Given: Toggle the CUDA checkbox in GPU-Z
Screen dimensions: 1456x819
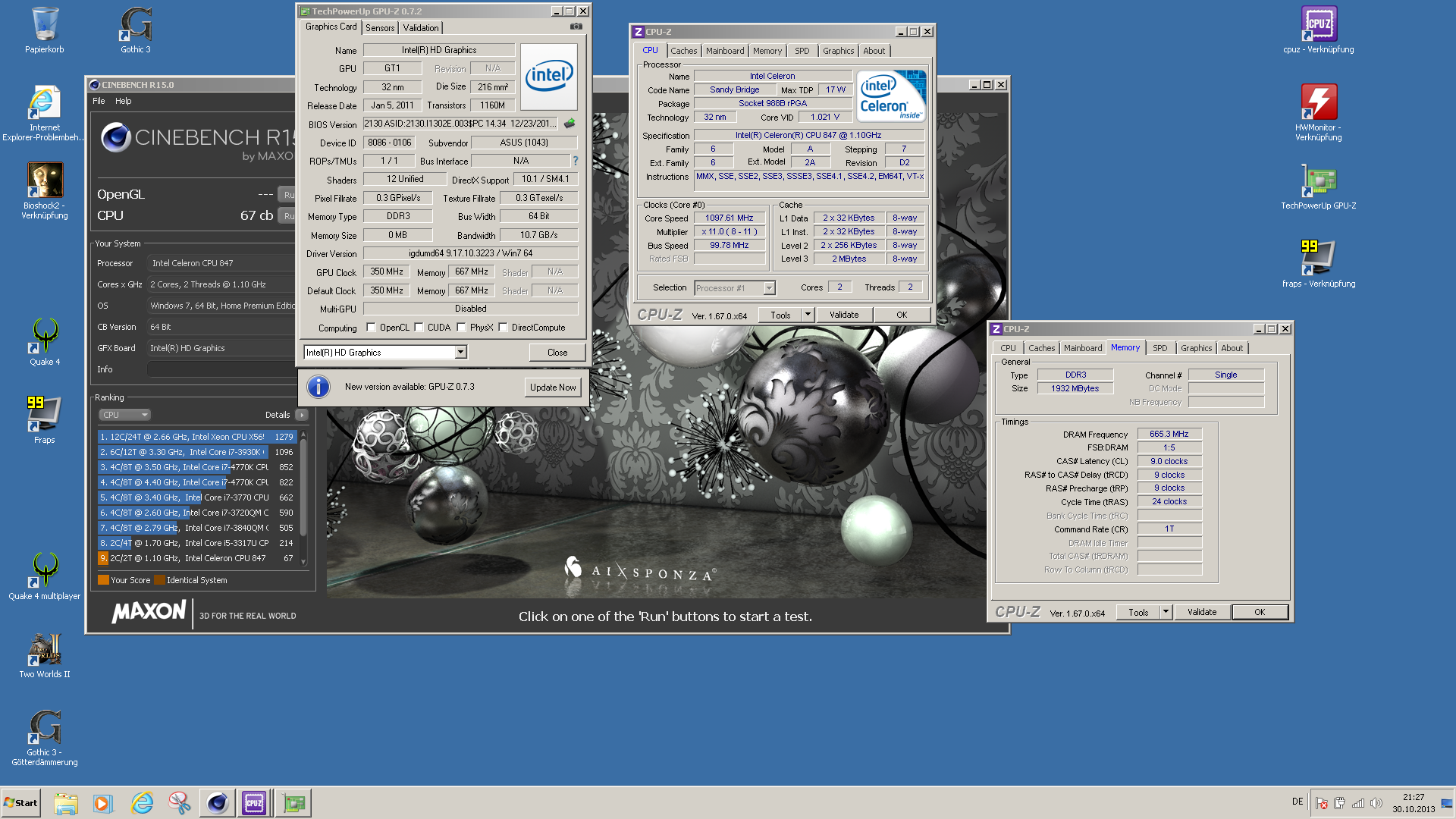Looking at the screenshot, I should 419,328.
